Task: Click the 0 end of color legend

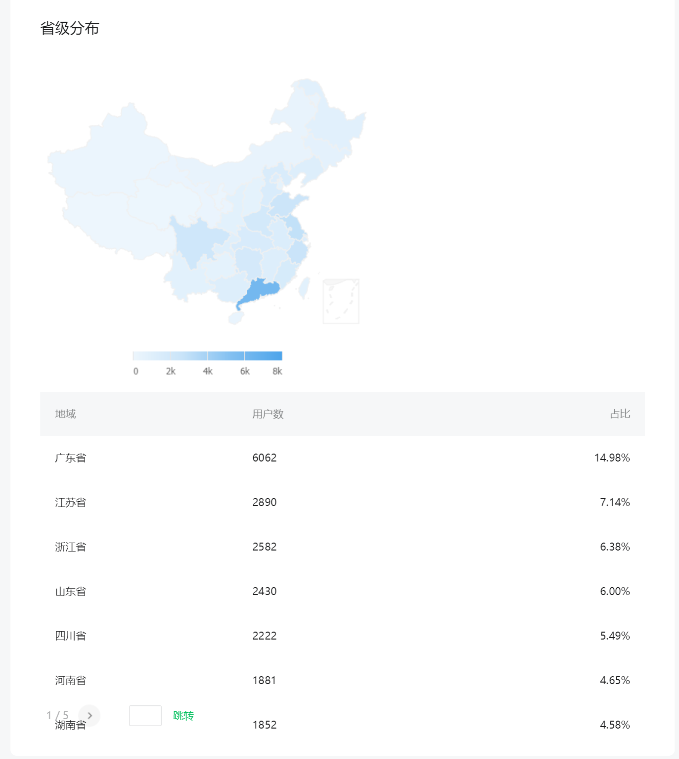Action: tap(136, 371)
